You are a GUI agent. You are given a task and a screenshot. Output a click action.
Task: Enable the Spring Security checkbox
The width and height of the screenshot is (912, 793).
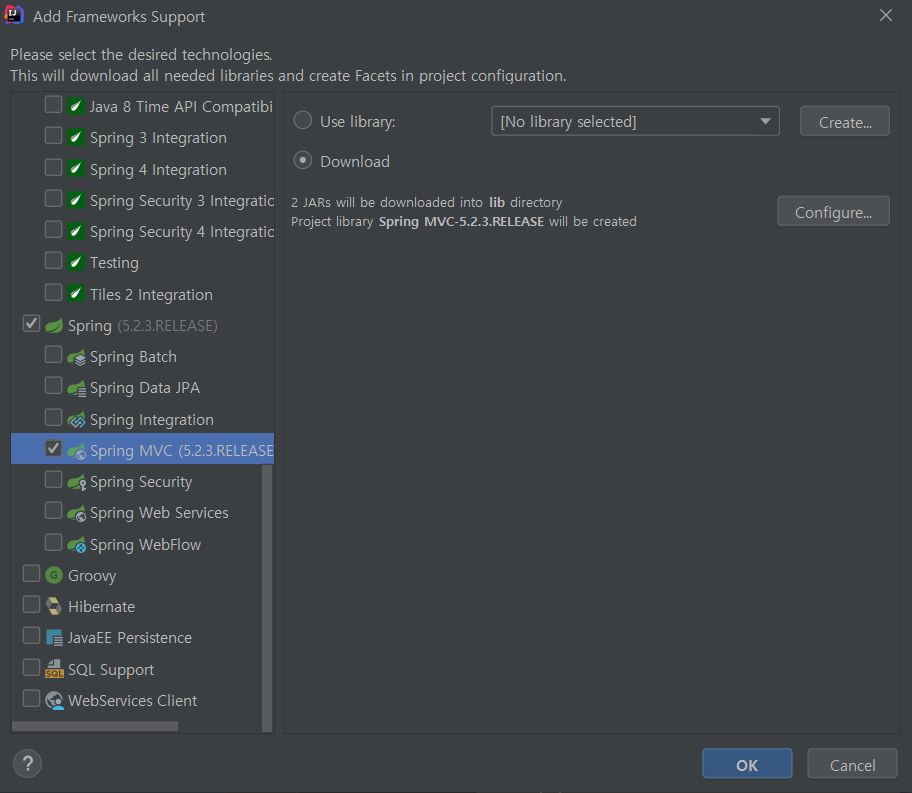click(x=53, y=480)
